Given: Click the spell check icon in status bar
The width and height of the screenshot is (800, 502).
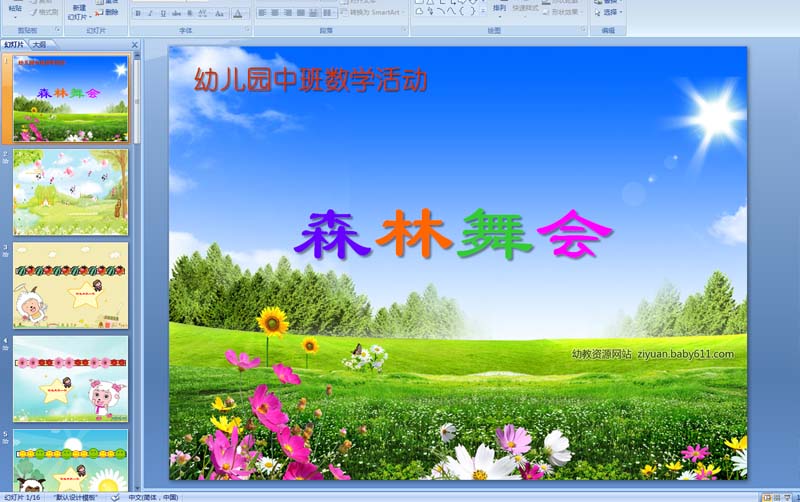Looking at the screenshot, I should [115, 497].
